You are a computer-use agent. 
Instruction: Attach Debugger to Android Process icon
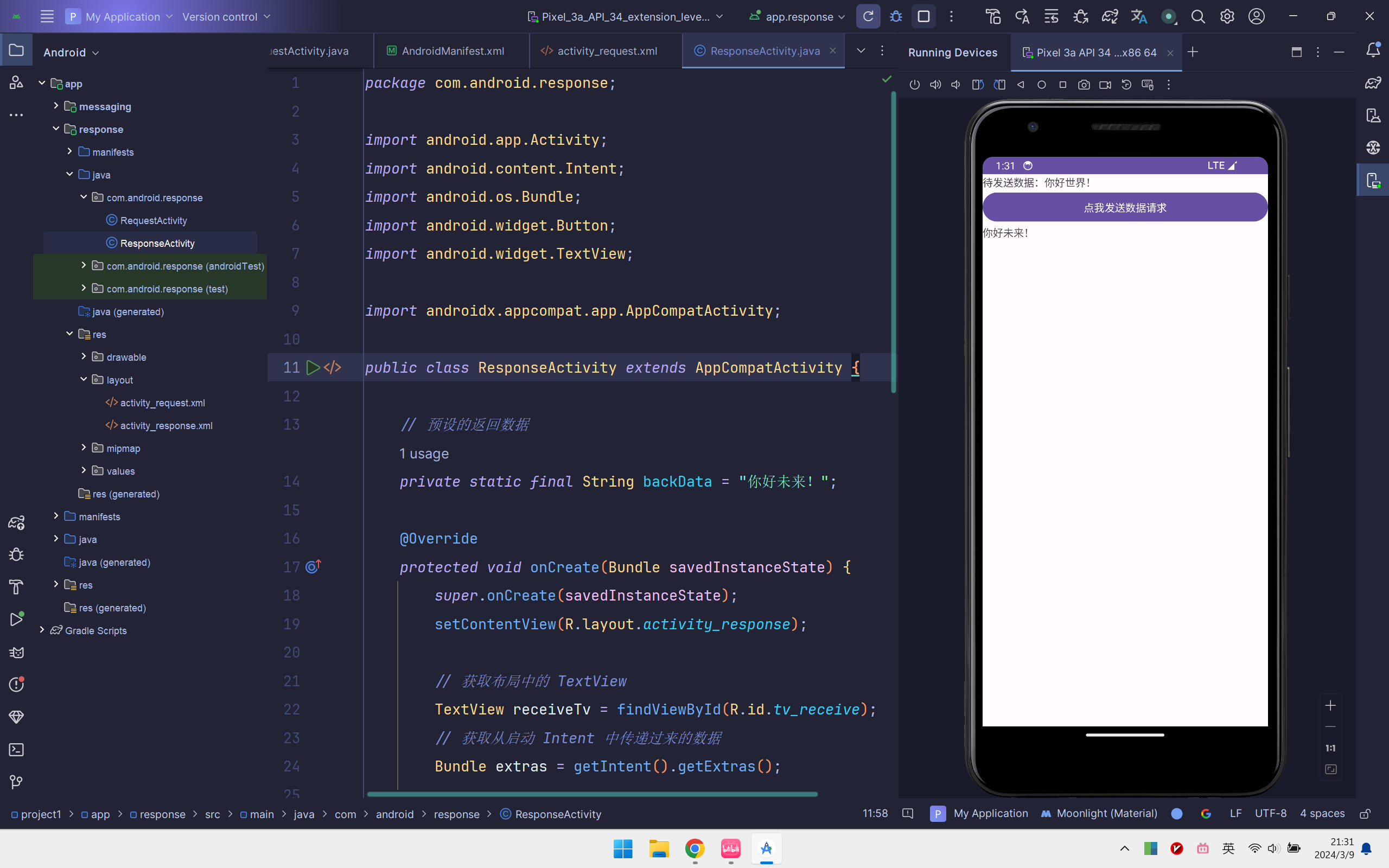[x=1081, y=17]
